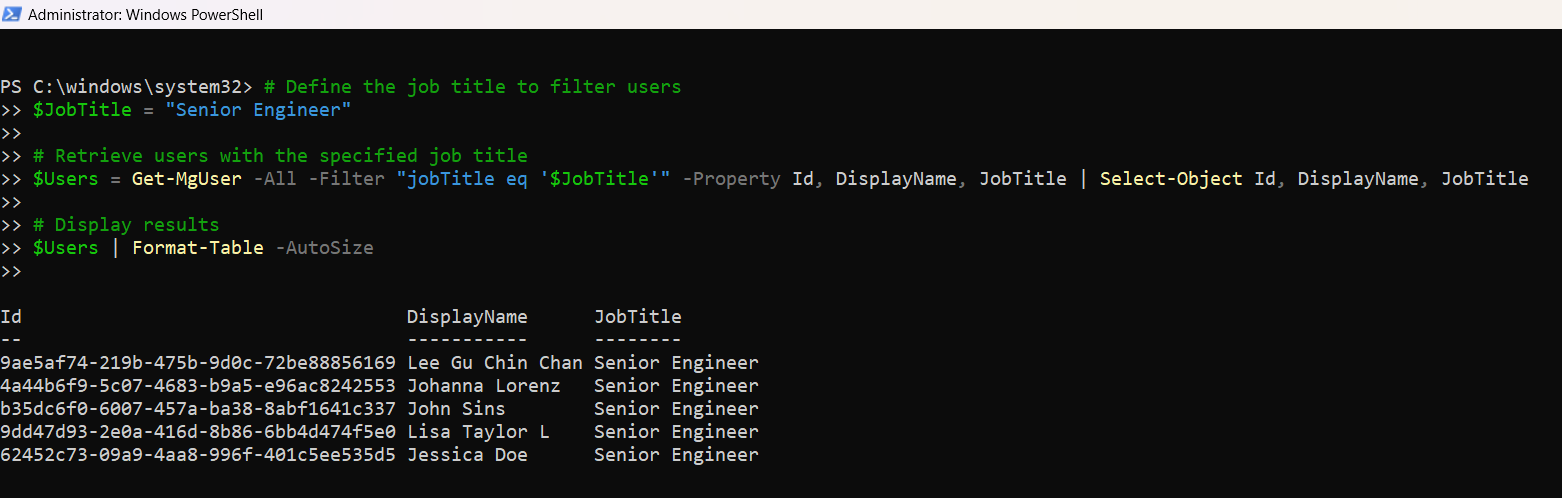Click the Format-Table cmdlet text
The width and height of the screenshot is (1562, 498).
pyautogui.click(x=197, y=248)
